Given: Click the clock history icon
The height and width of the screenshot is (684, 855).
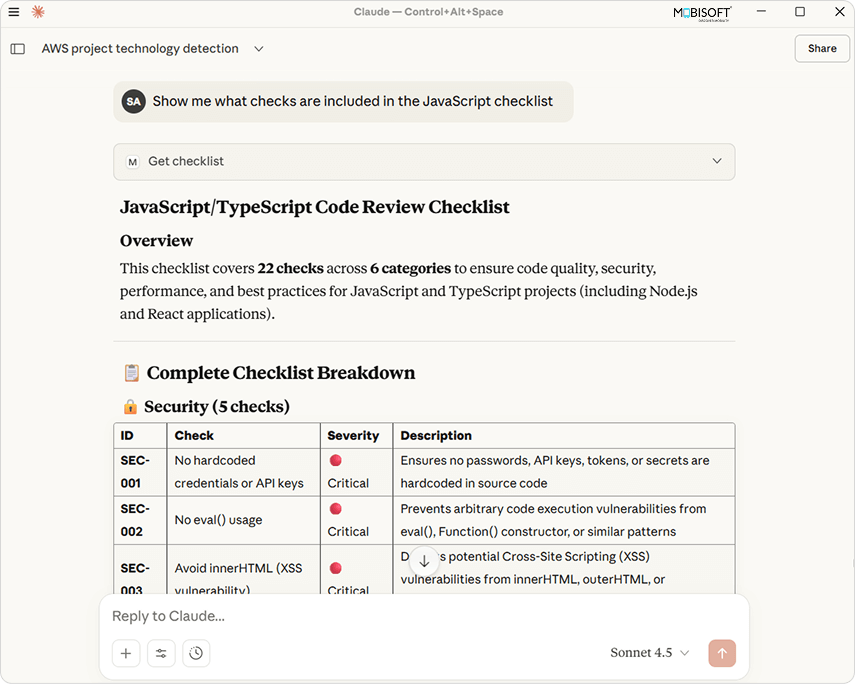Looking at the screenshot, I should click(196, 653).
